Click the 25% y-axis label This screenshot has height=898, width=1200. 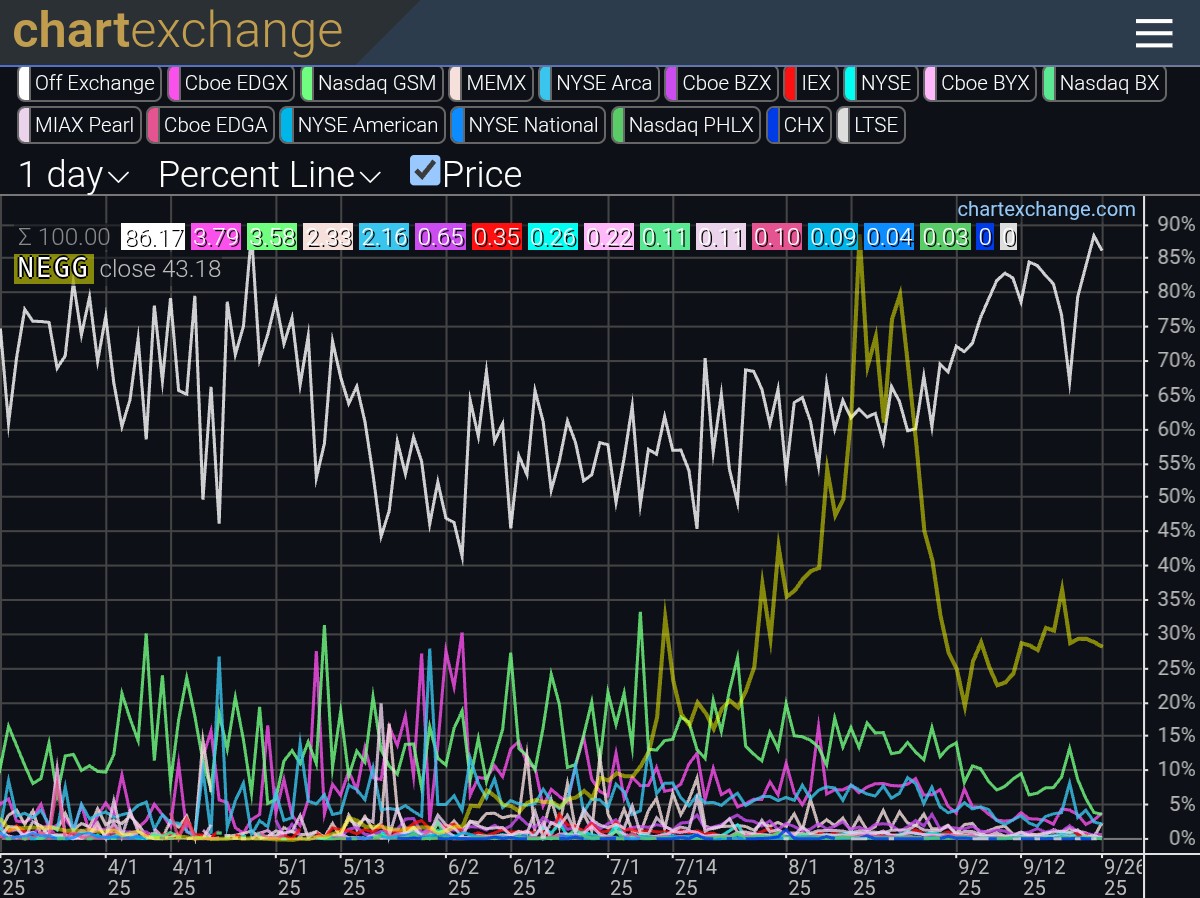point(1175,668)
